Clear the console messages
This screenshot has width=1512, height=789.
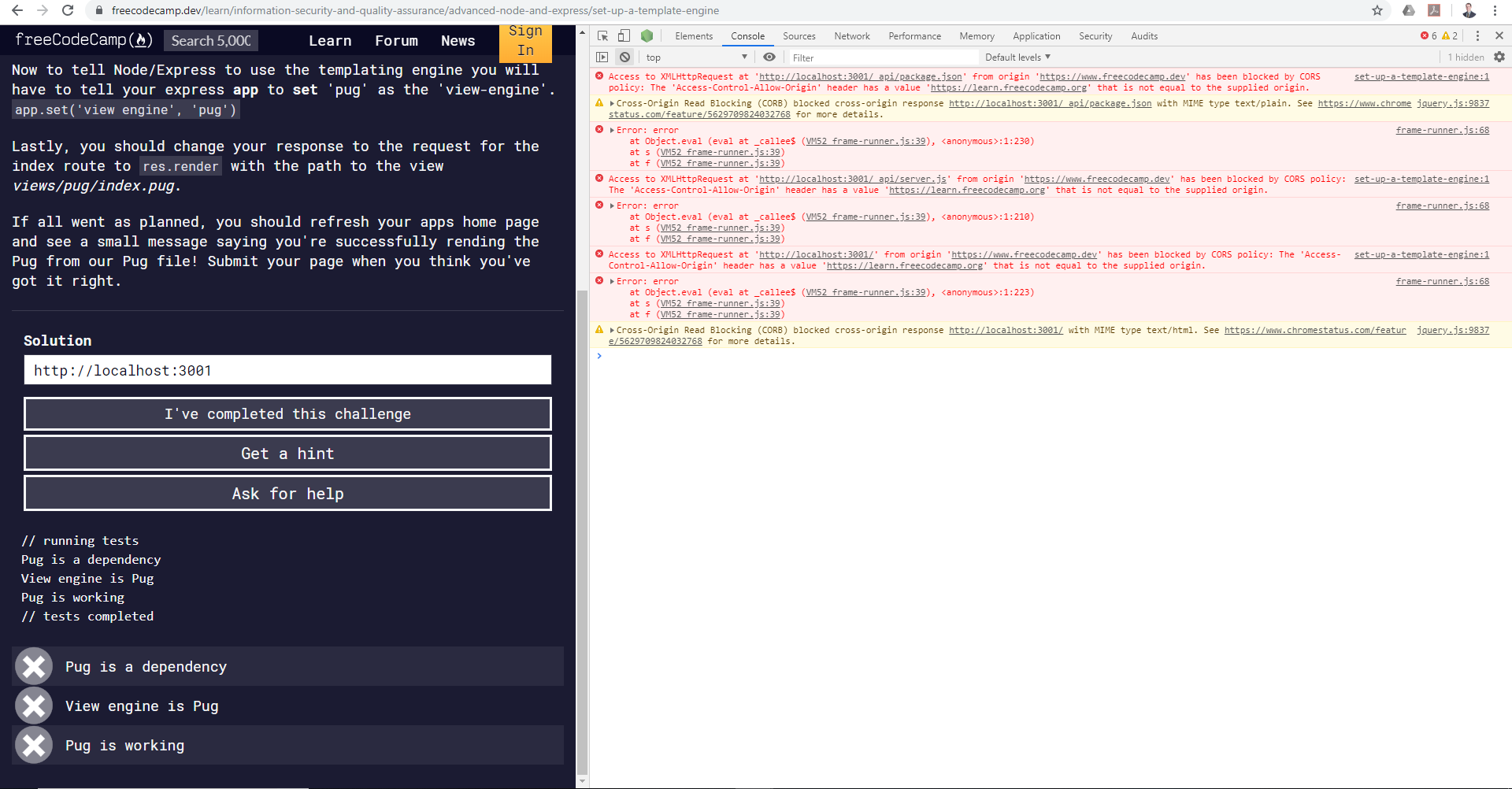pyautogui.click(x=624, y=57)
